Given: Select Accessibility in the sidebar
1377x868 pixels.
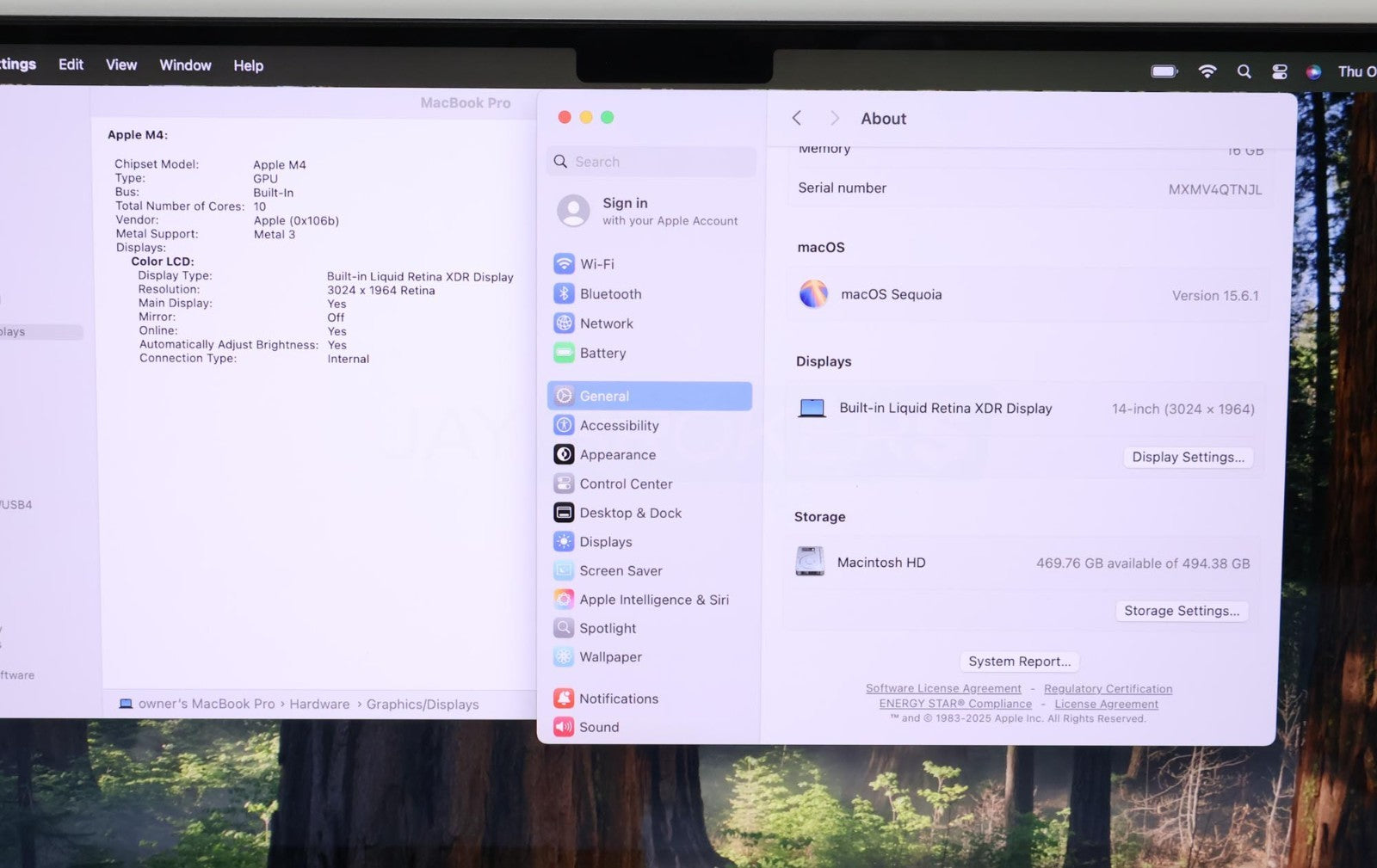Looking at the screenshot, I should (618, 425).
